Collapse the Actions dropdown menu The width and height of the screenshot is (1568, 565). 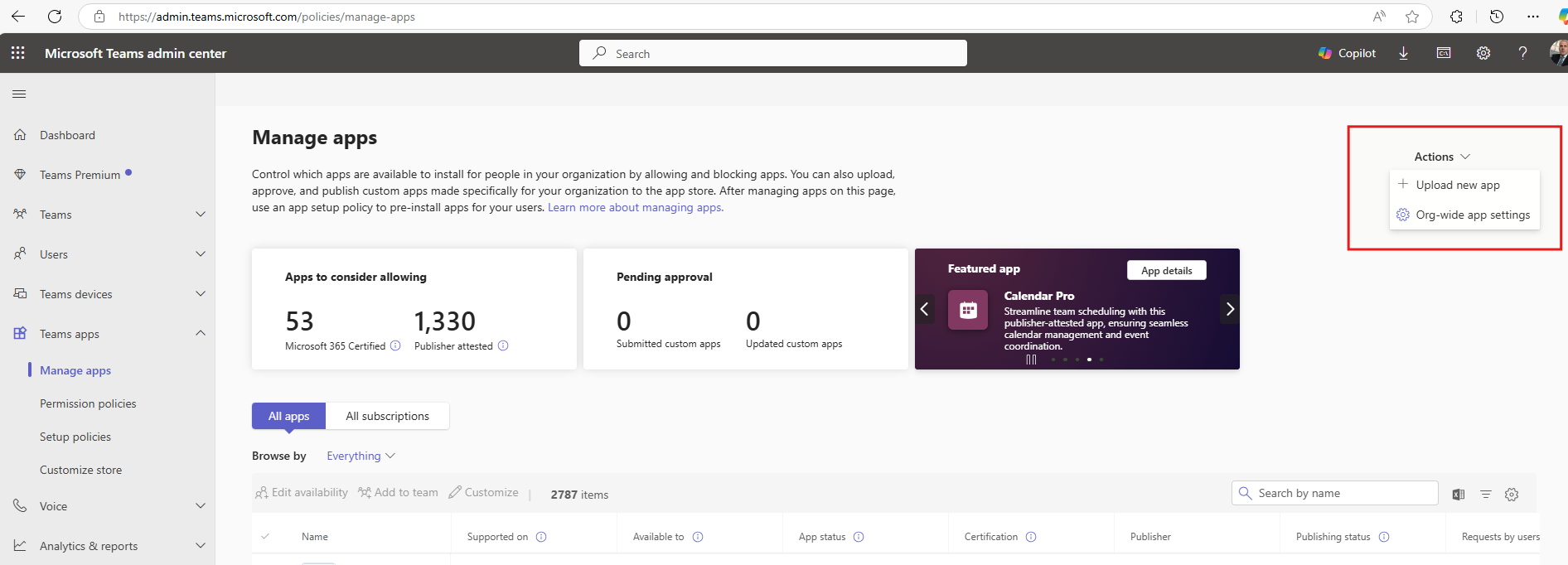pos(1441,157)
